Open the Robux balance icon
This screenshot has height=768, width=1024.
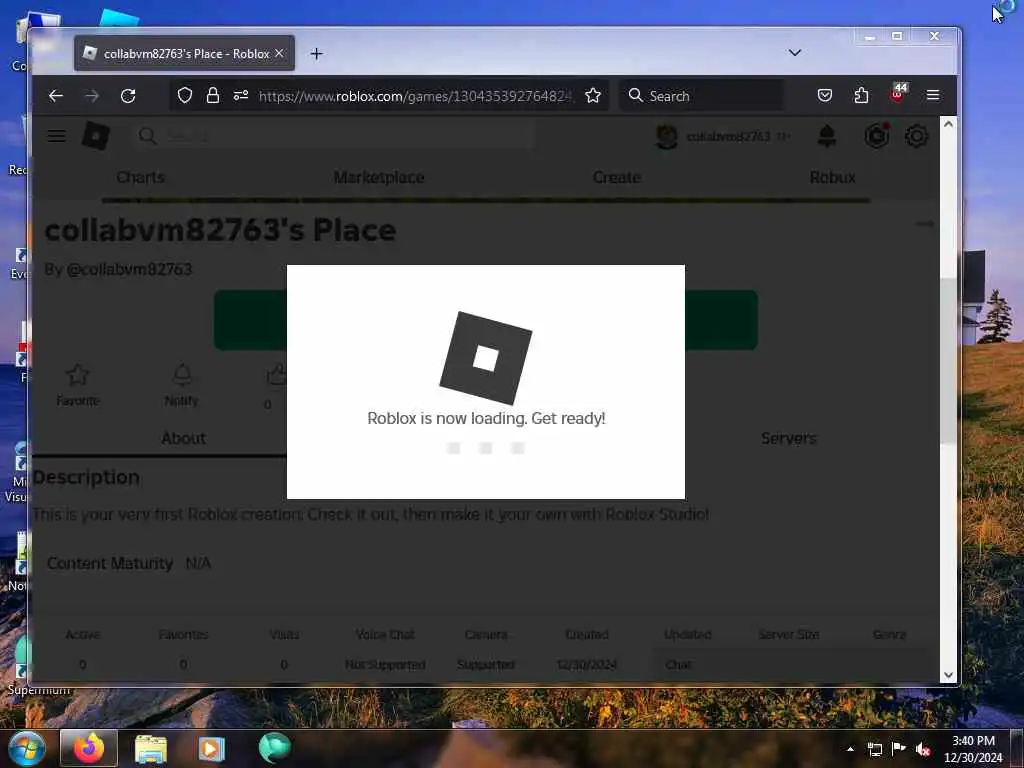coord(876,136)
